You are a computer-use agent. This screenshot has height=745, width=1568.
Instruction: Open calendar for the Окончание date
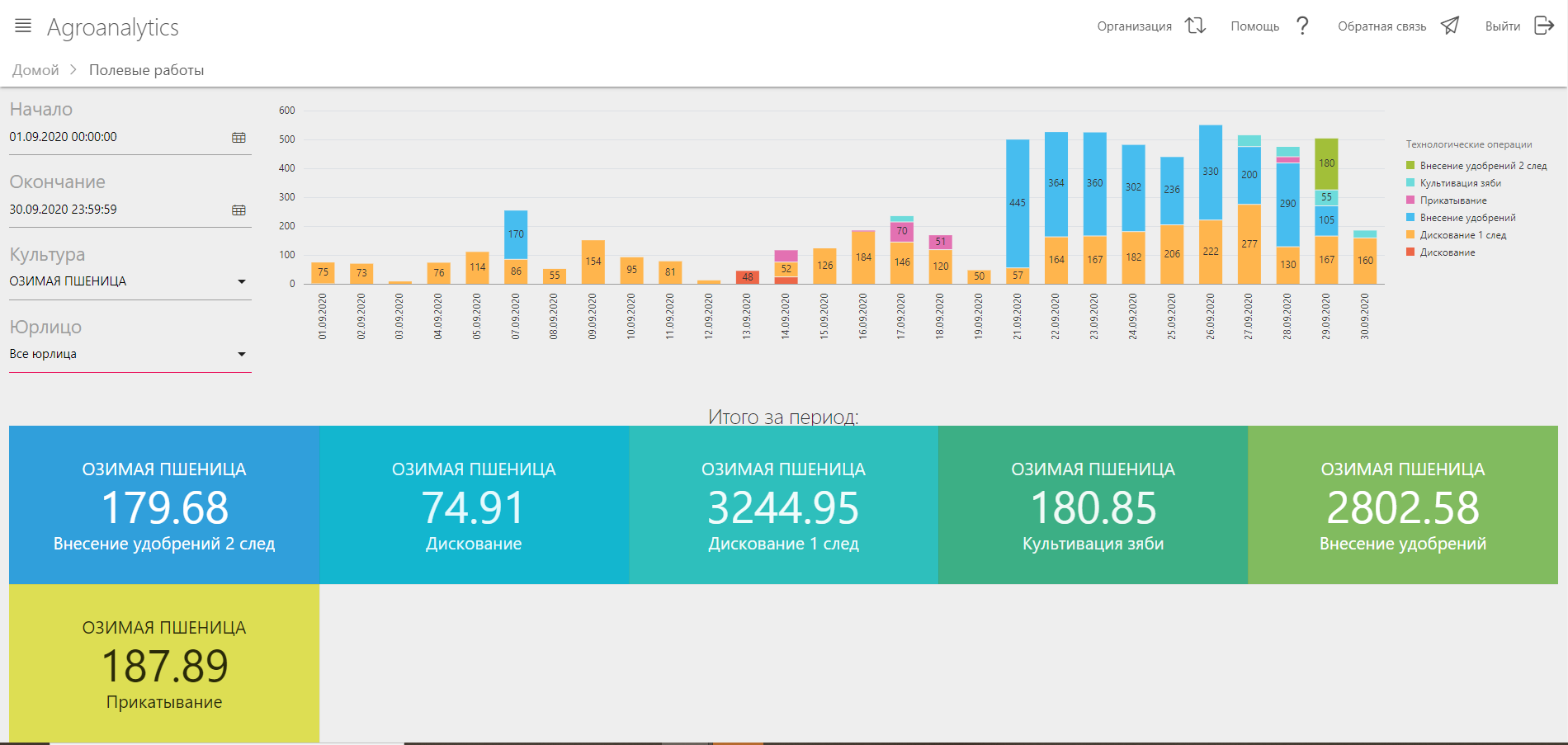point(239,210)
